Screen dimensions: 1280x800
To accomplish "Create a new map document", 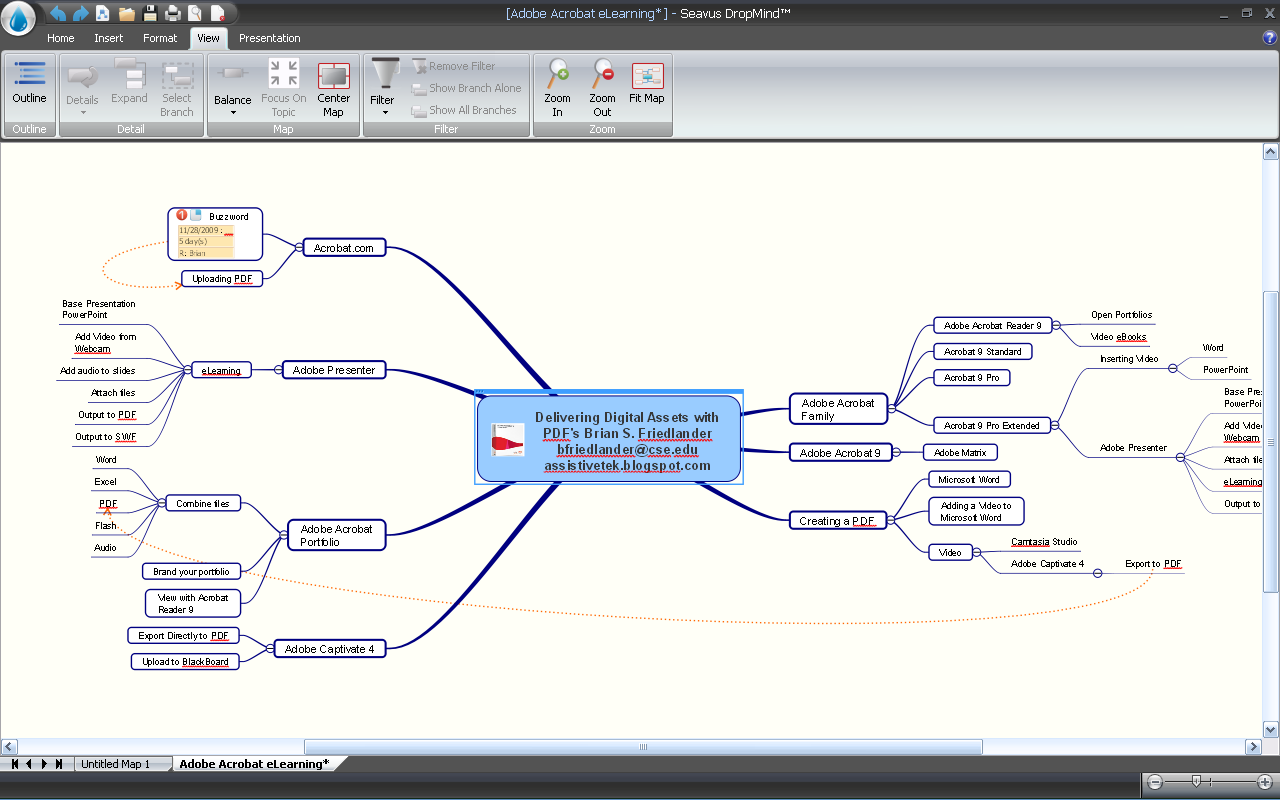I will (103, 13).
